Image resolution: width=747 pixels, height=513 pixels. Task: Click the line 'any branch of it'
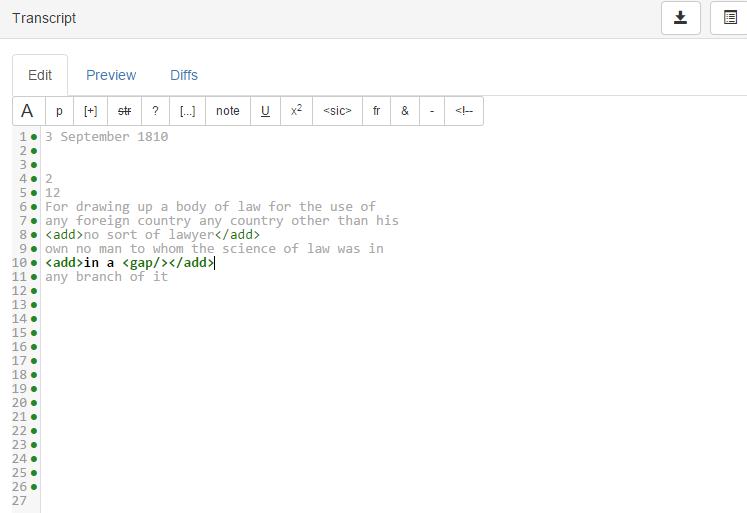(x=107, y=277)
